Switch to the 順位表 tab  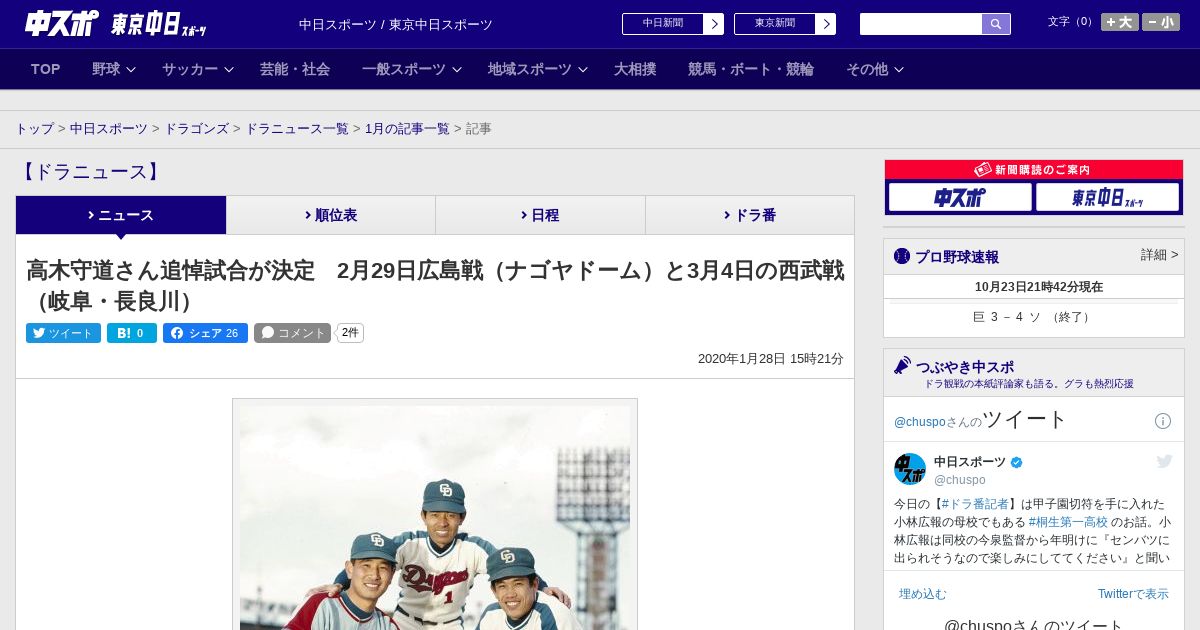331,215
